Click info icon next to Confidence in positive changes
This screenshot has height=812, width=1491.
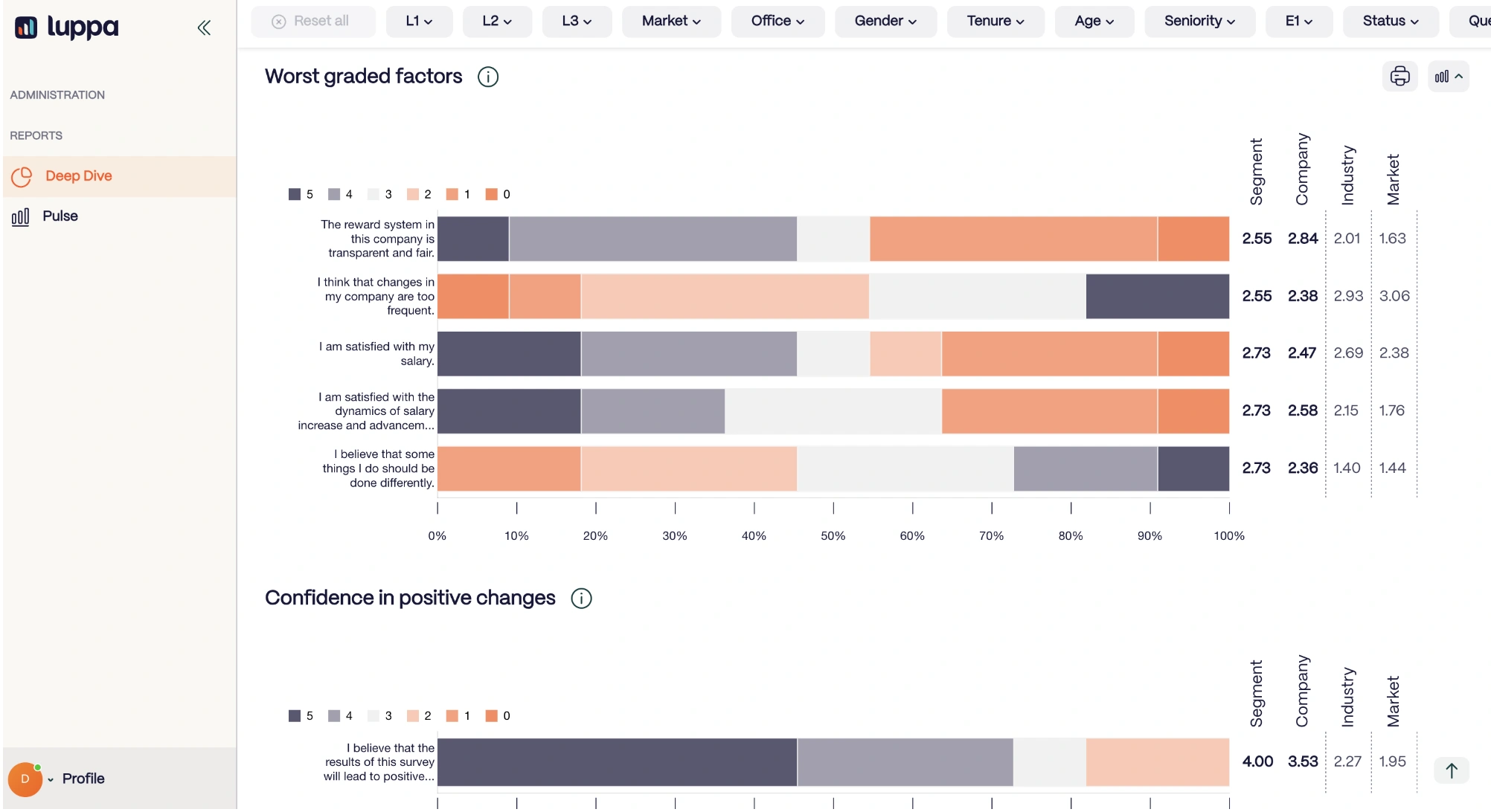581,599
